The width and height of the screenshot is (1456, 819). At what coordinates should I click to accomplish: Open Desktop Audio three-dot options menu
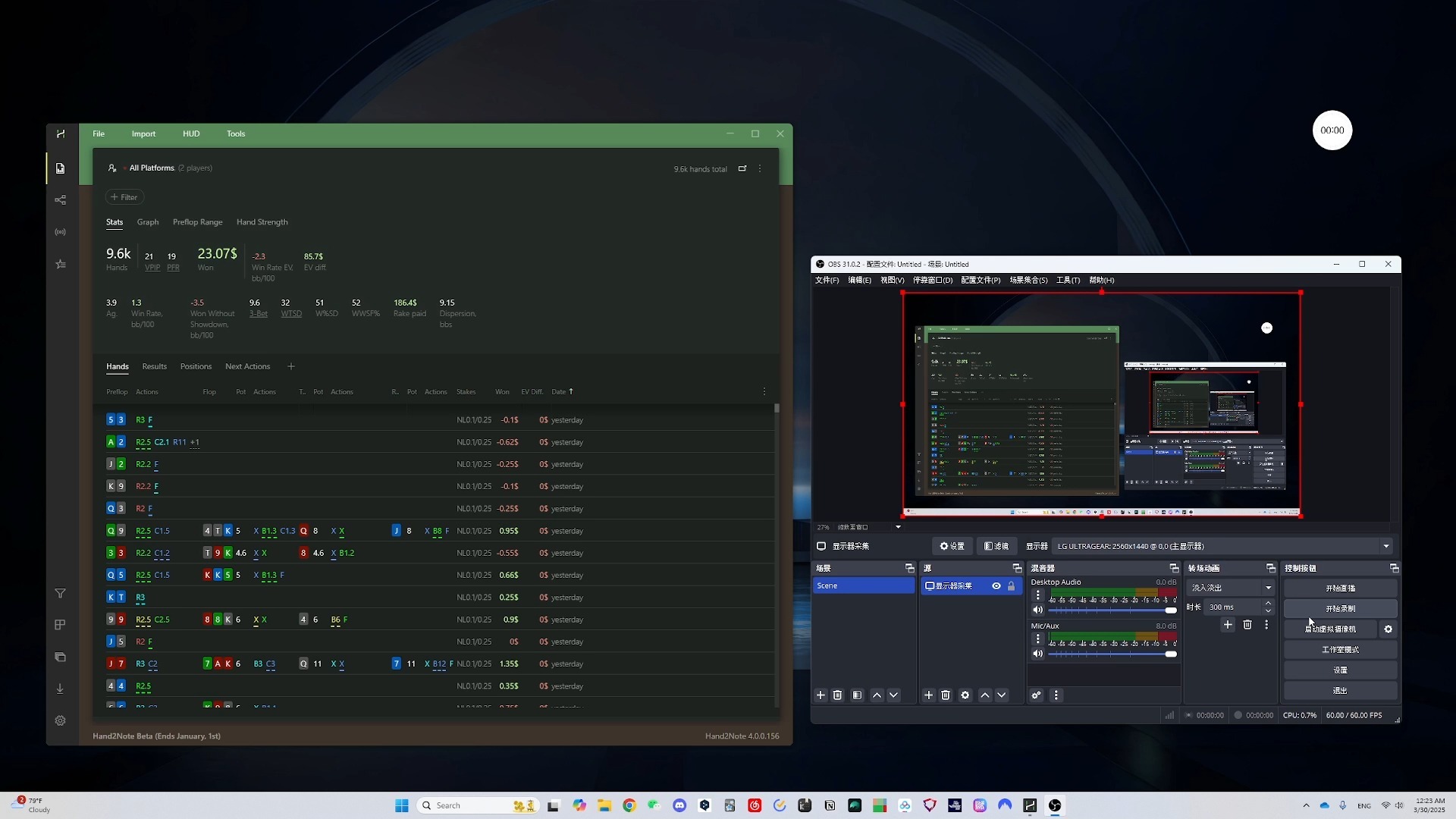1037,595
